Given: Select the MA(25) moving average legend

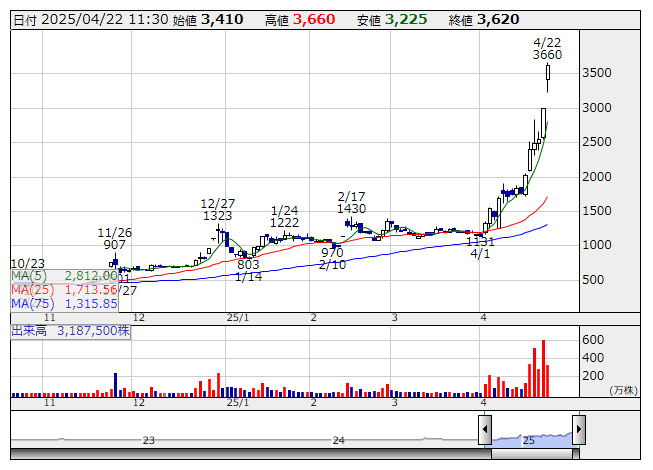Looking at the screenshot, I should (64, 289).
